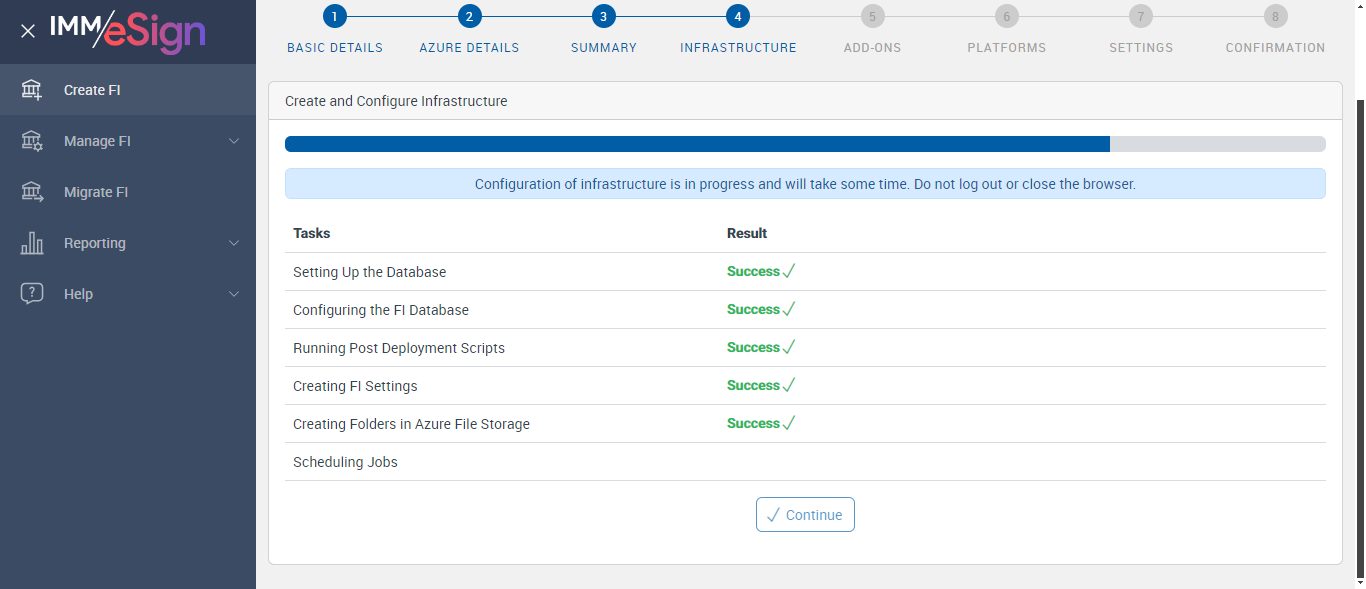Image resolution: width=1366 pixels, height=589 pixels.
Task: Click the Reporting bar chart icon
Action: pyautogui.click(x=32, y=243)
